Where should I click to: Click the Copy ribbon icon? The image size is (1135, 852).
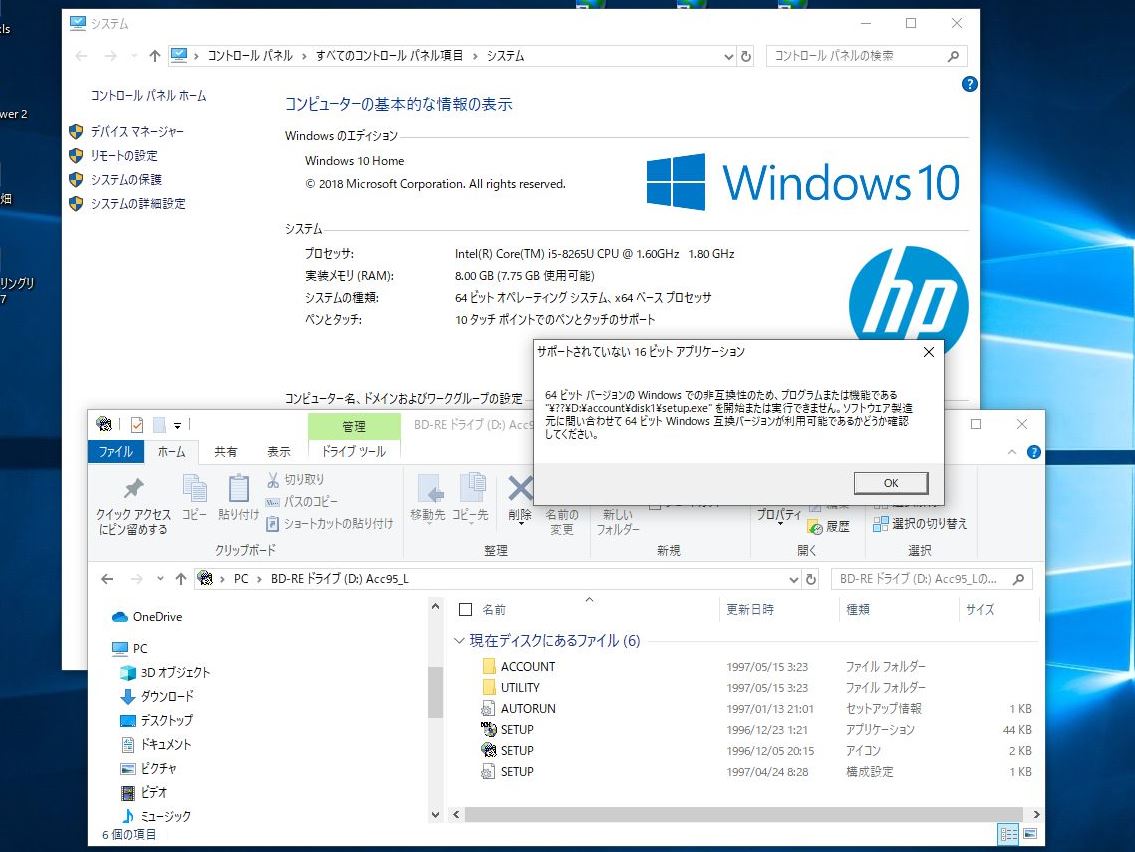(194, 498)
